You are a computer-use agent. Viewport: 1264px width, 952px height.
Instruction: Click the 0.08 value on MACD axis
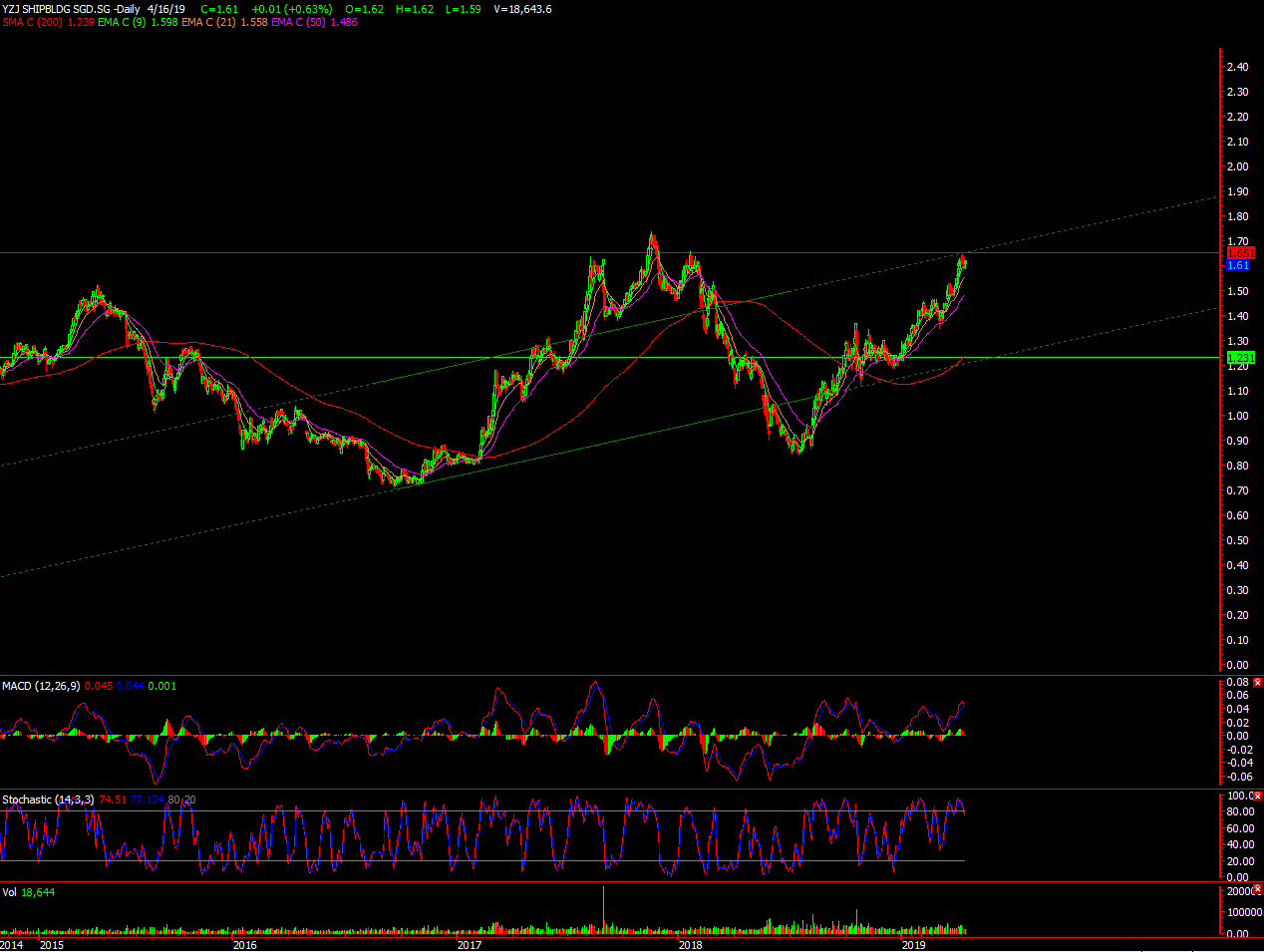click(1237, 683)
